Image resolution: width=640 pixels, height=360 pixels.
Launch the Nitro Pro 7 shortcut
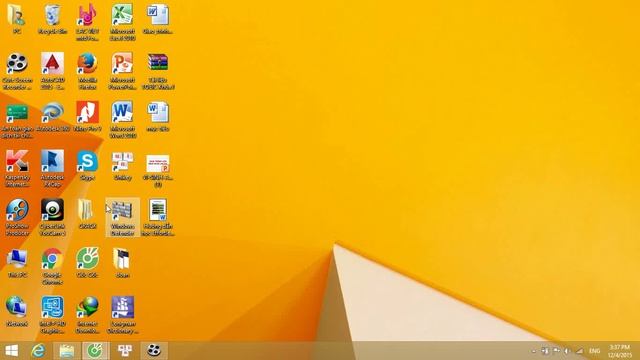coord(87,117)
